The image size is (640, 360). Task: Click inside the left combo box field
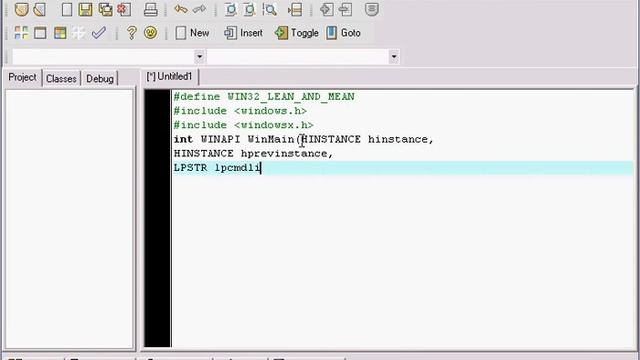(x=103, y=56)
